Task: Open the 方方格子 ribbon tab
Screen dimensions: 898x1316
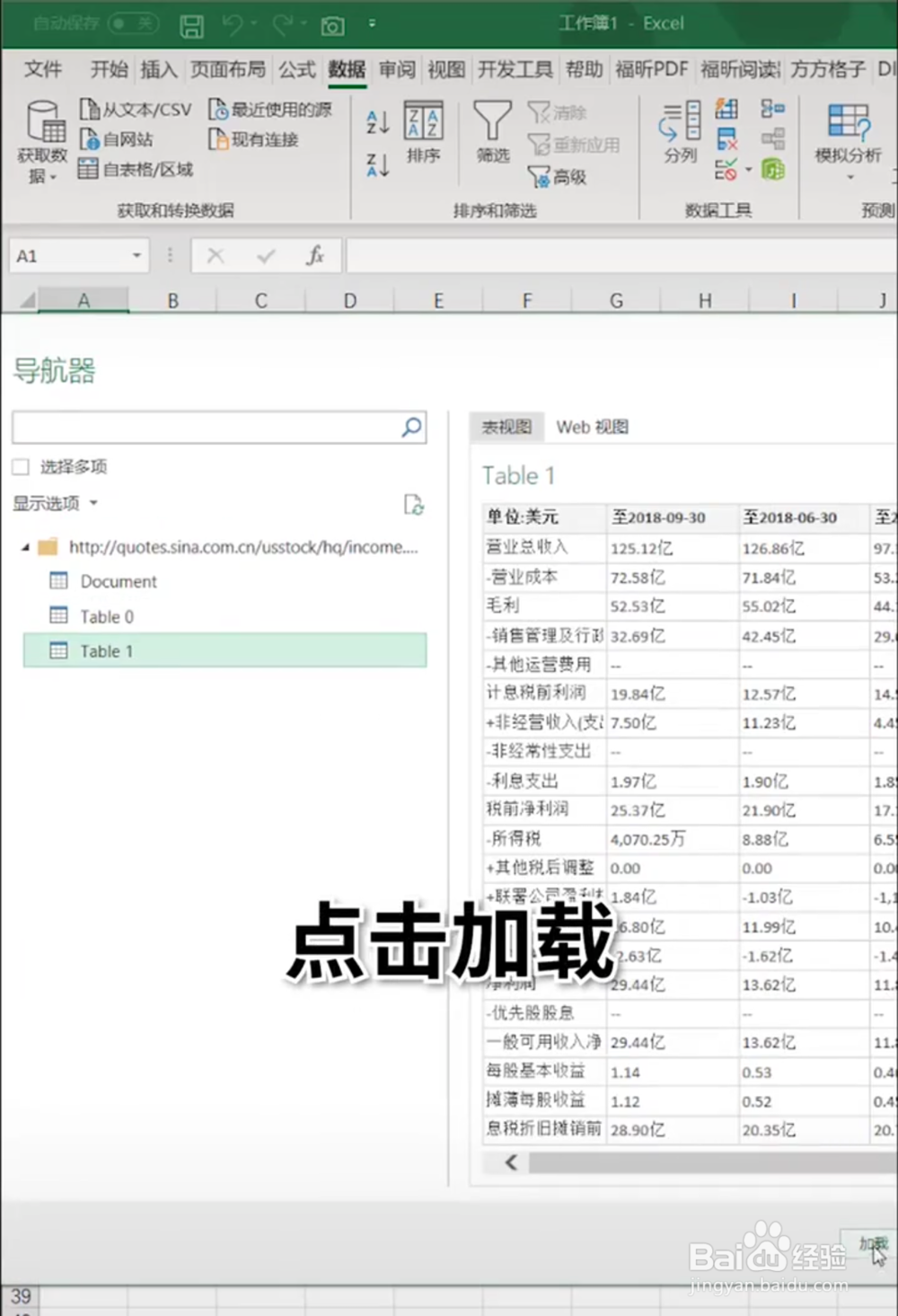Action: (828, 69)
